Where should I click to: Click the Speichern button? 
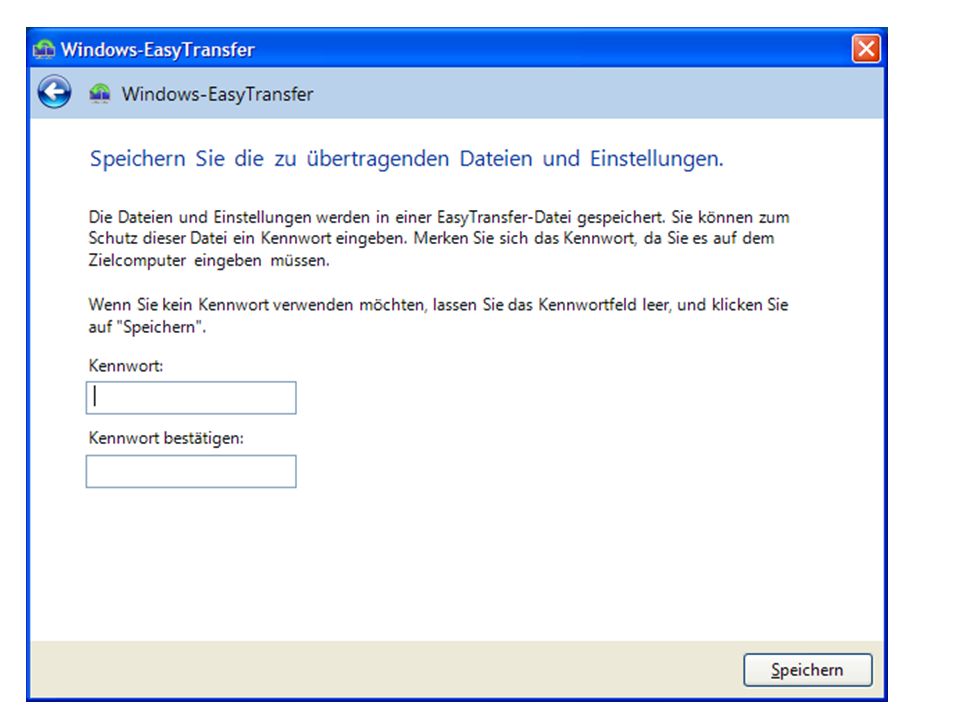point(808,670)
